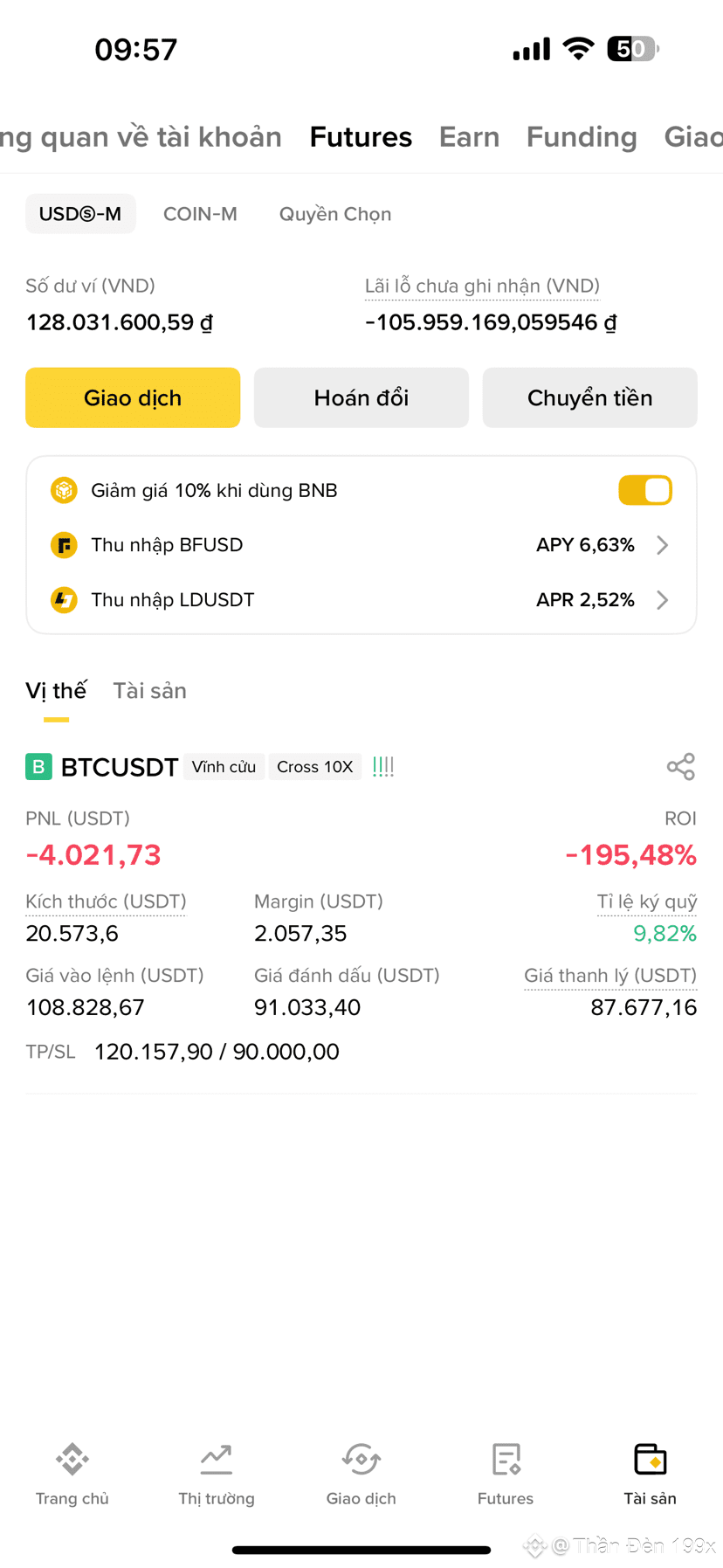Tap the share icon for BTCUSDT position
Screen dimensions: 723x1568
coord(680,767)
